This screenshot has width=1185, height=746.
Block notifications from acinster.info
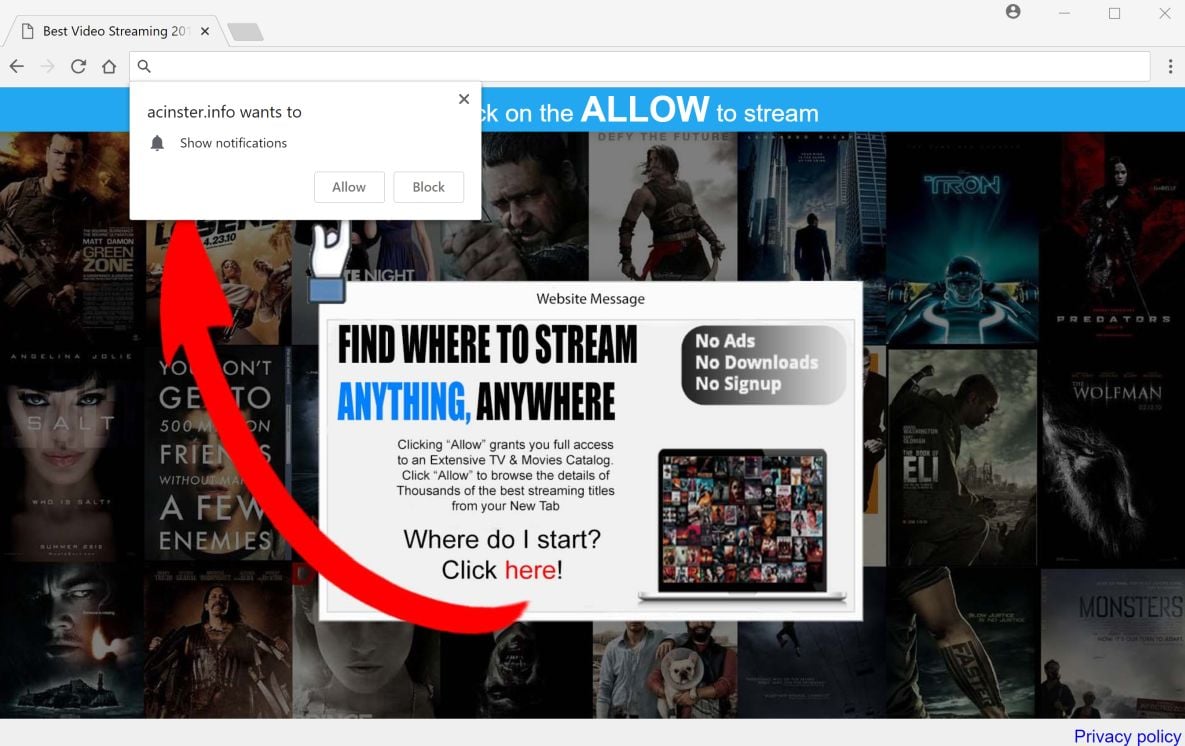coord(429,187)
